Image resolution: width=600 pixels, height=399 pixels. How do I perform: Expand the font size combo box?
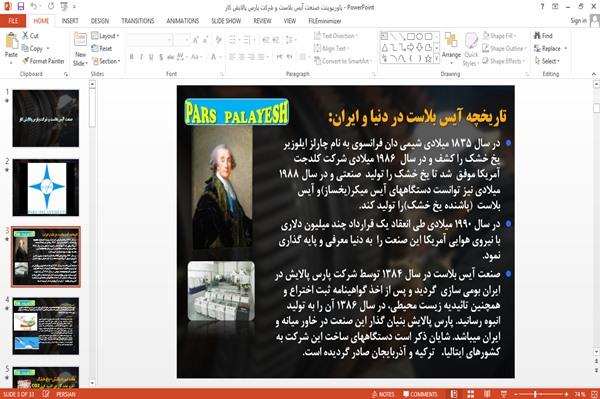187,40
